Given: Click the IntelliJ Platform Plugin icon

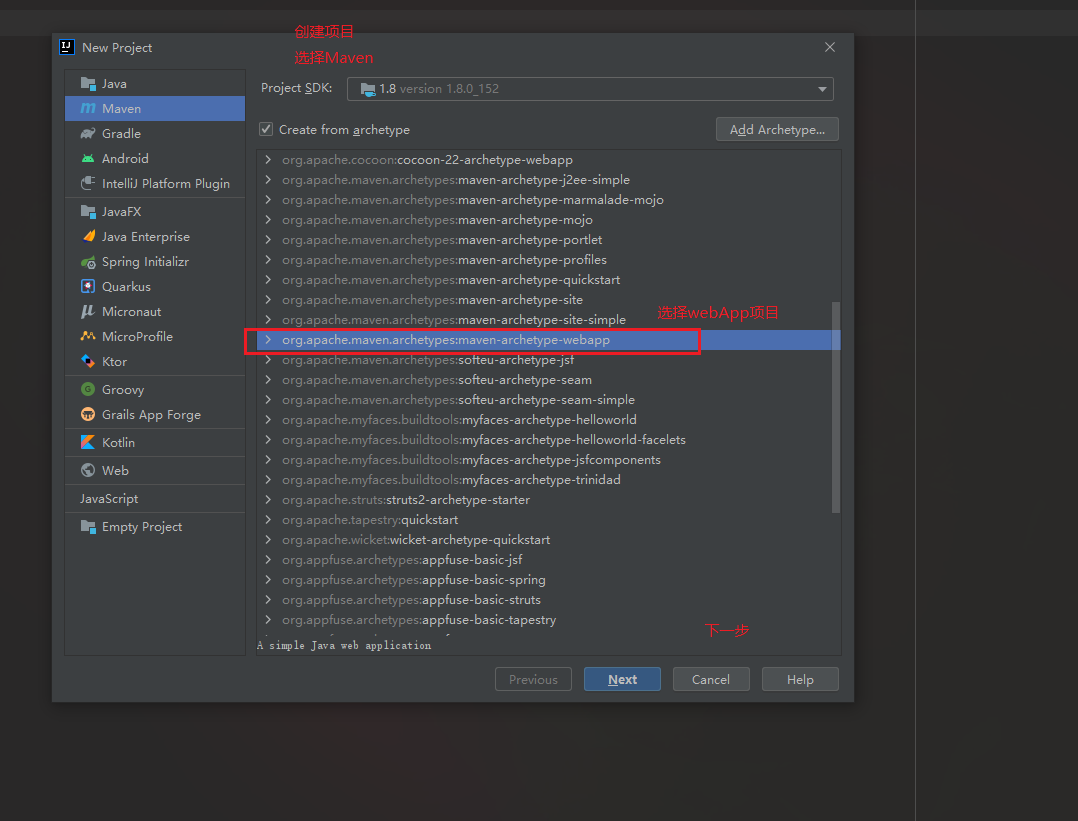Looking at the screenshot, I should point(88,183).
